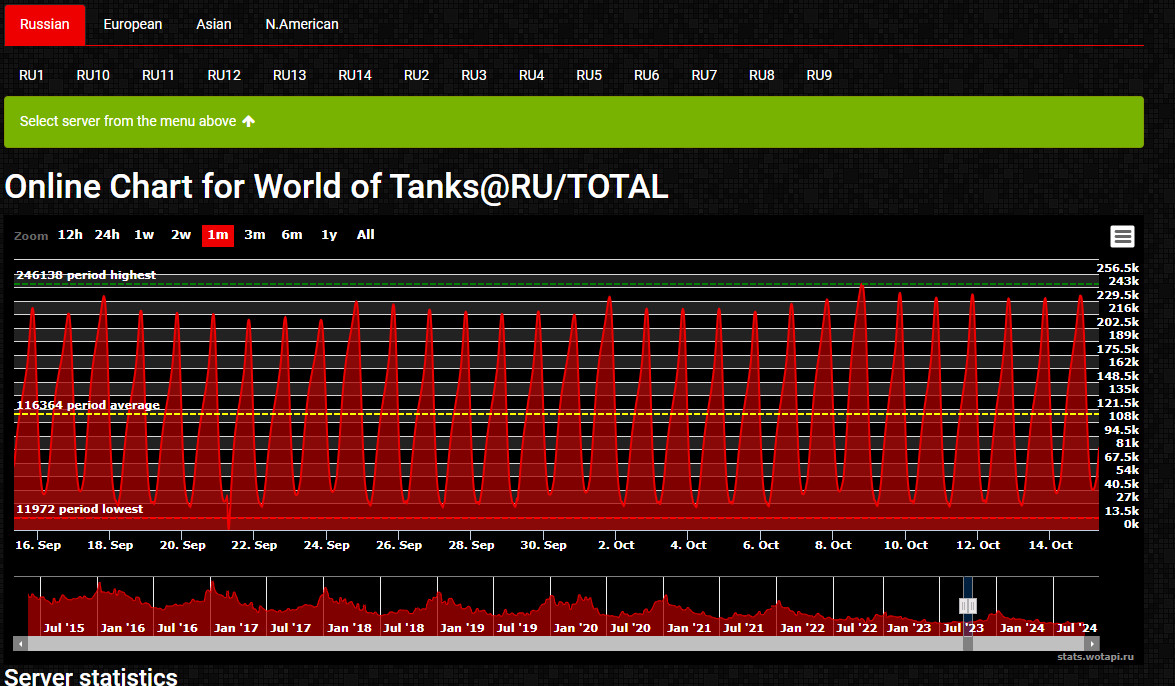Select the RU12 server
1175x686 pixels.
point(224,75)
